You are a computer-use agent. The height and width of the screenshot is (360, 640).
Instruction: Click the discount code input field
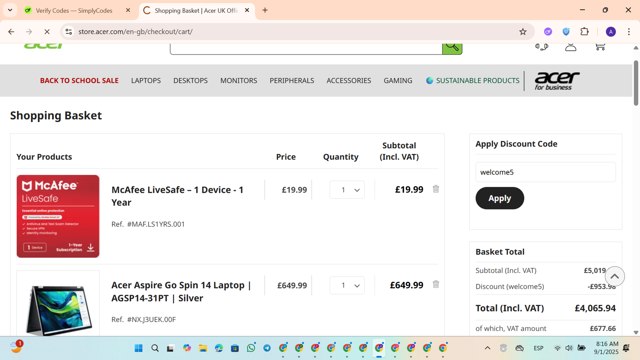pos(545,172)
